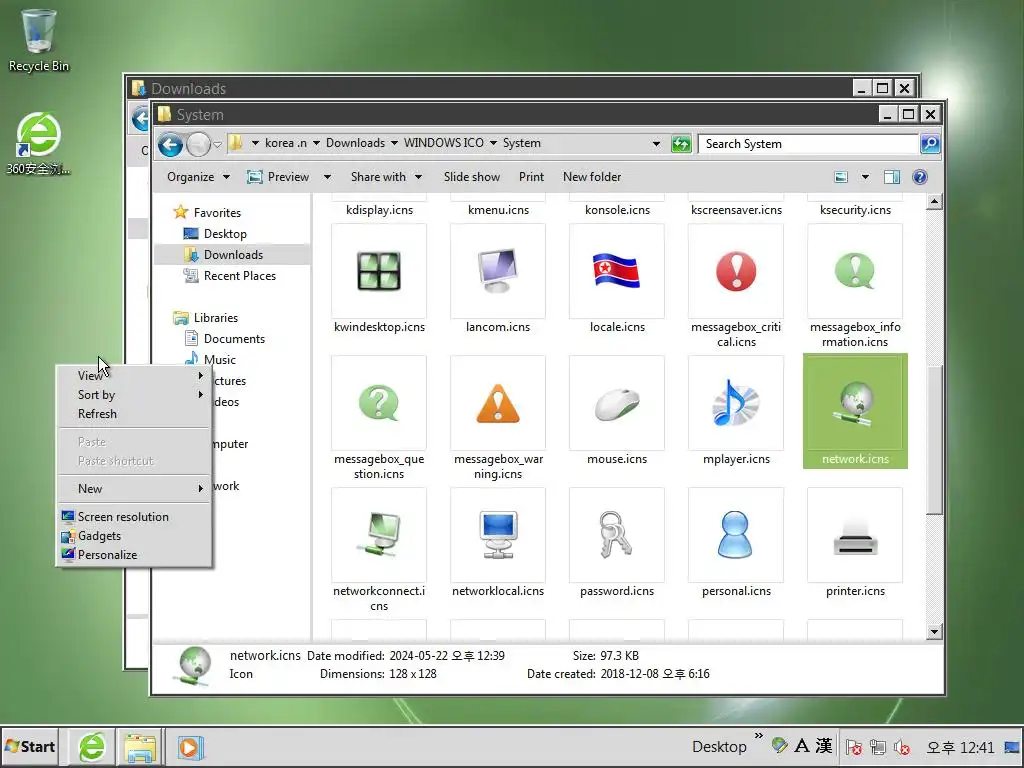Select the lancom.icns monitor icon
1024x768 pixels.
(x=498, y=271)
